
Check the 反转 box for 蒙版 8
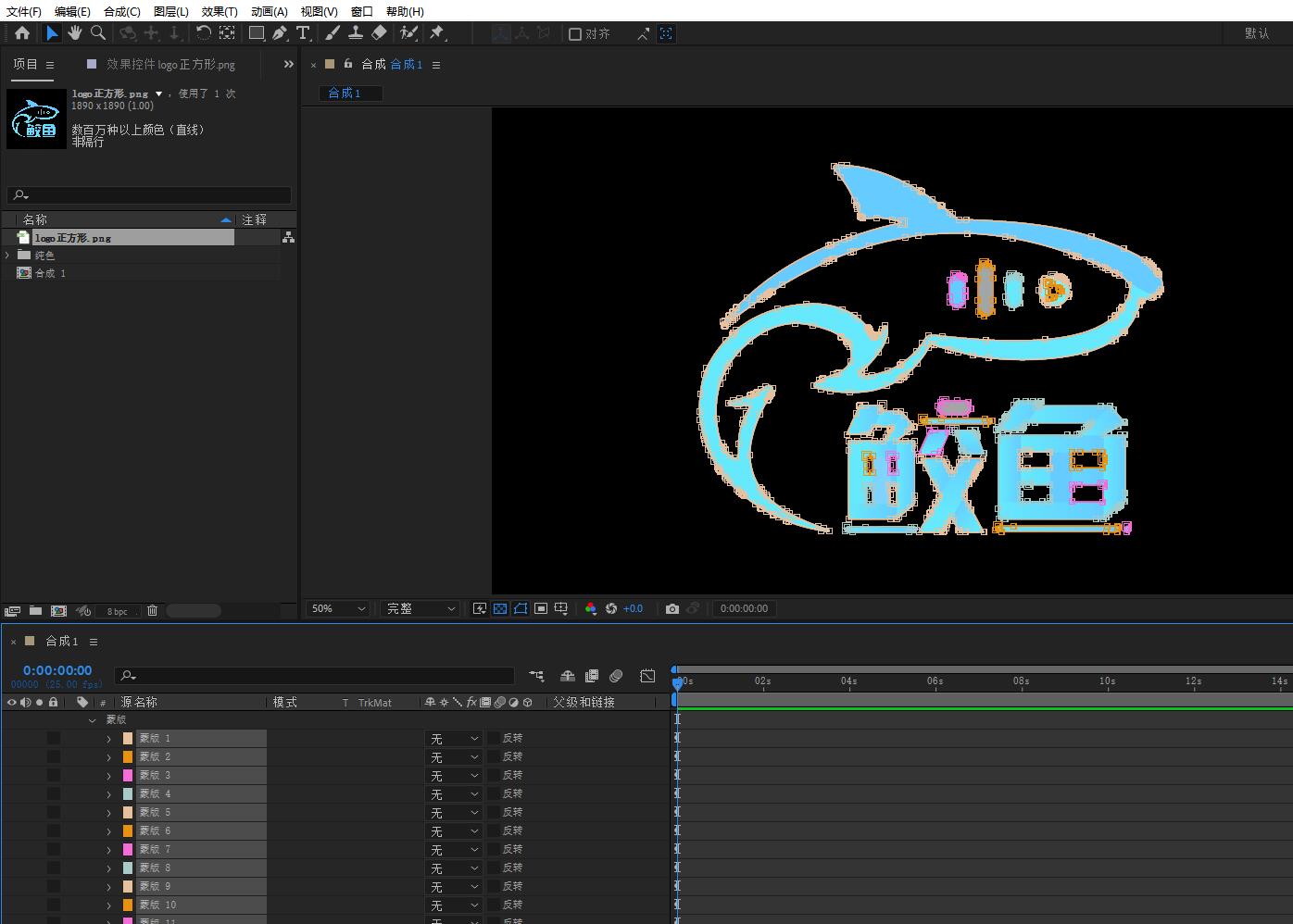(494, 868)
